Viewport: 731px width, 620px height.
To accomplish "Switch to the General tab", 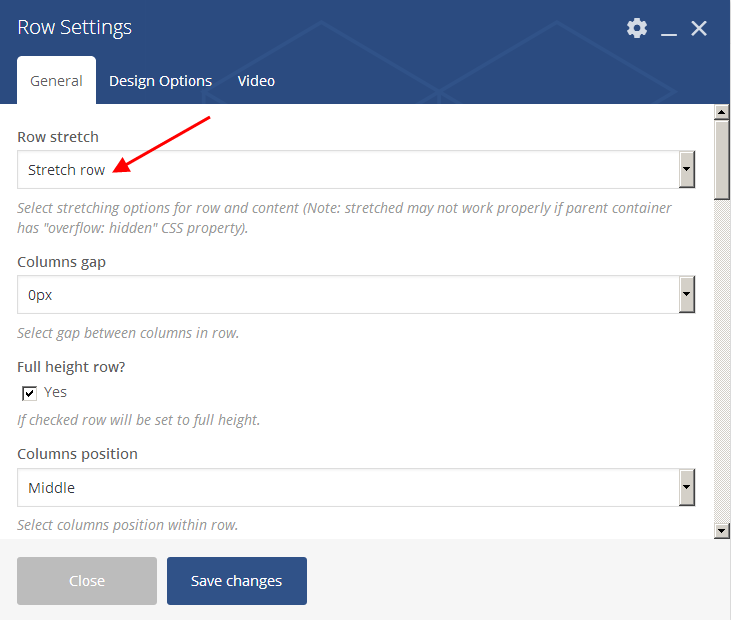I will coord(56,81).
